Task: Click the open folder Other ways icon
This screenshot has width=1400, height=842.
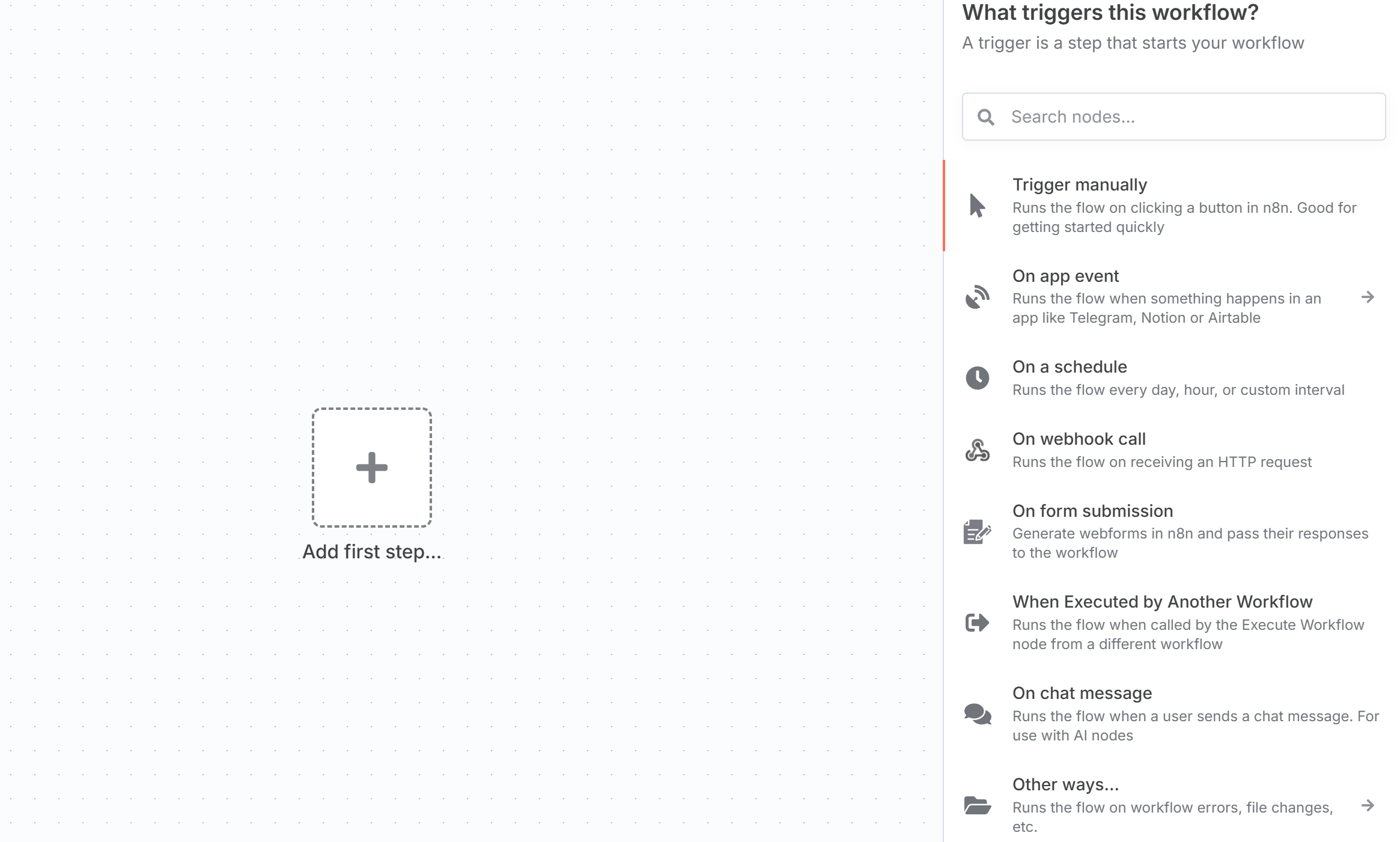Action: pos(977,805)
